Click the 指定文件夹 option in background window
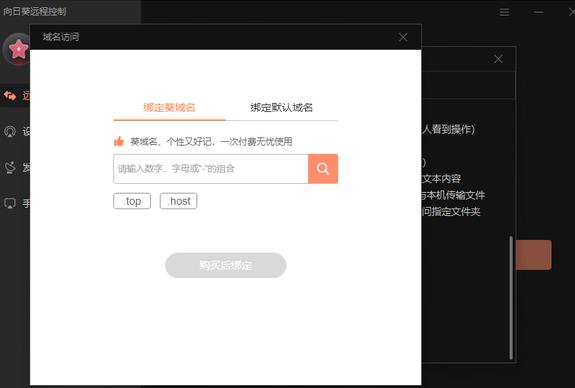This screenshot has height=388, width=575. pyautogui.click(x=455, y=212)
